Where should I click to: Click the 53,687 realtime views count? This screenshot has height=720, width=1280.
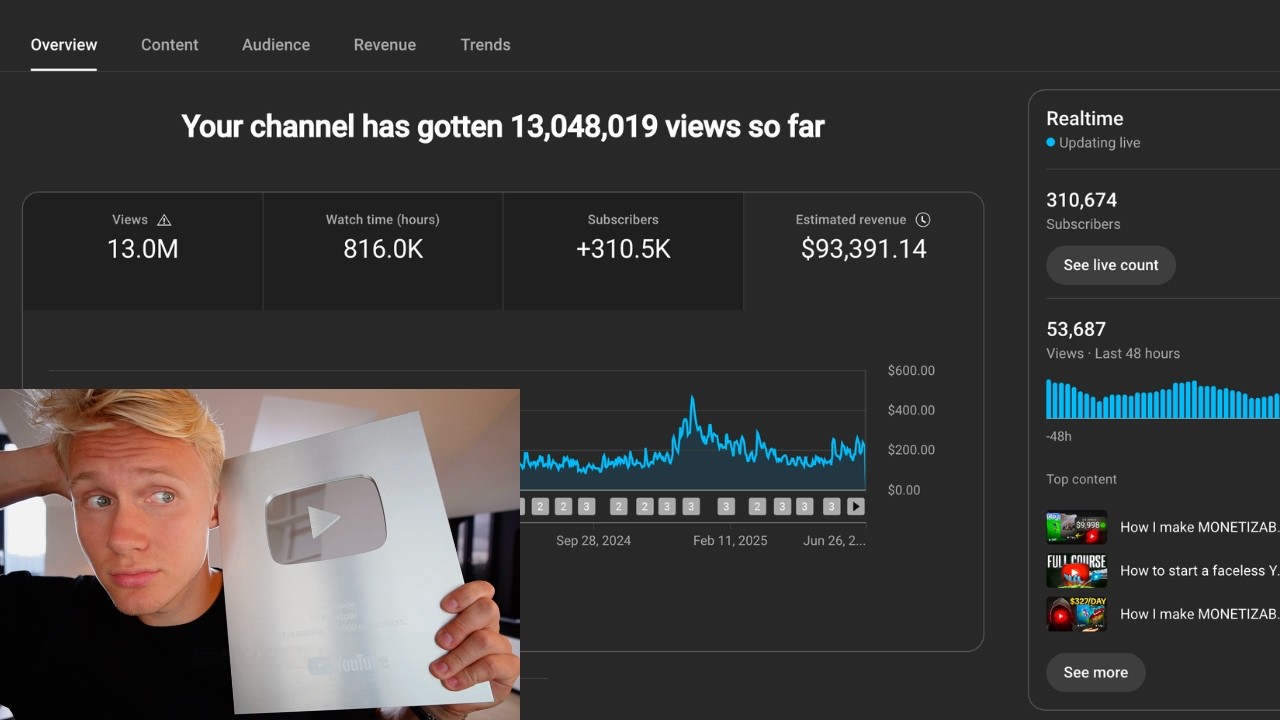click(1076, 329)
